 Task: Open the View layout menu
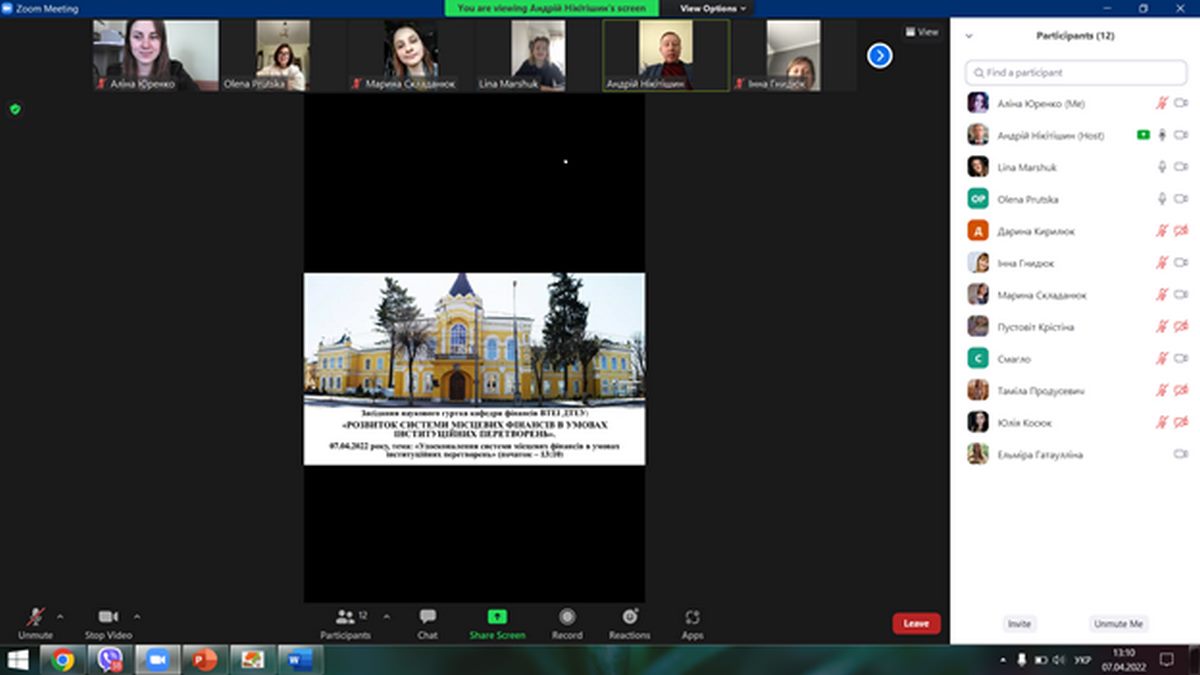[922, 32]
